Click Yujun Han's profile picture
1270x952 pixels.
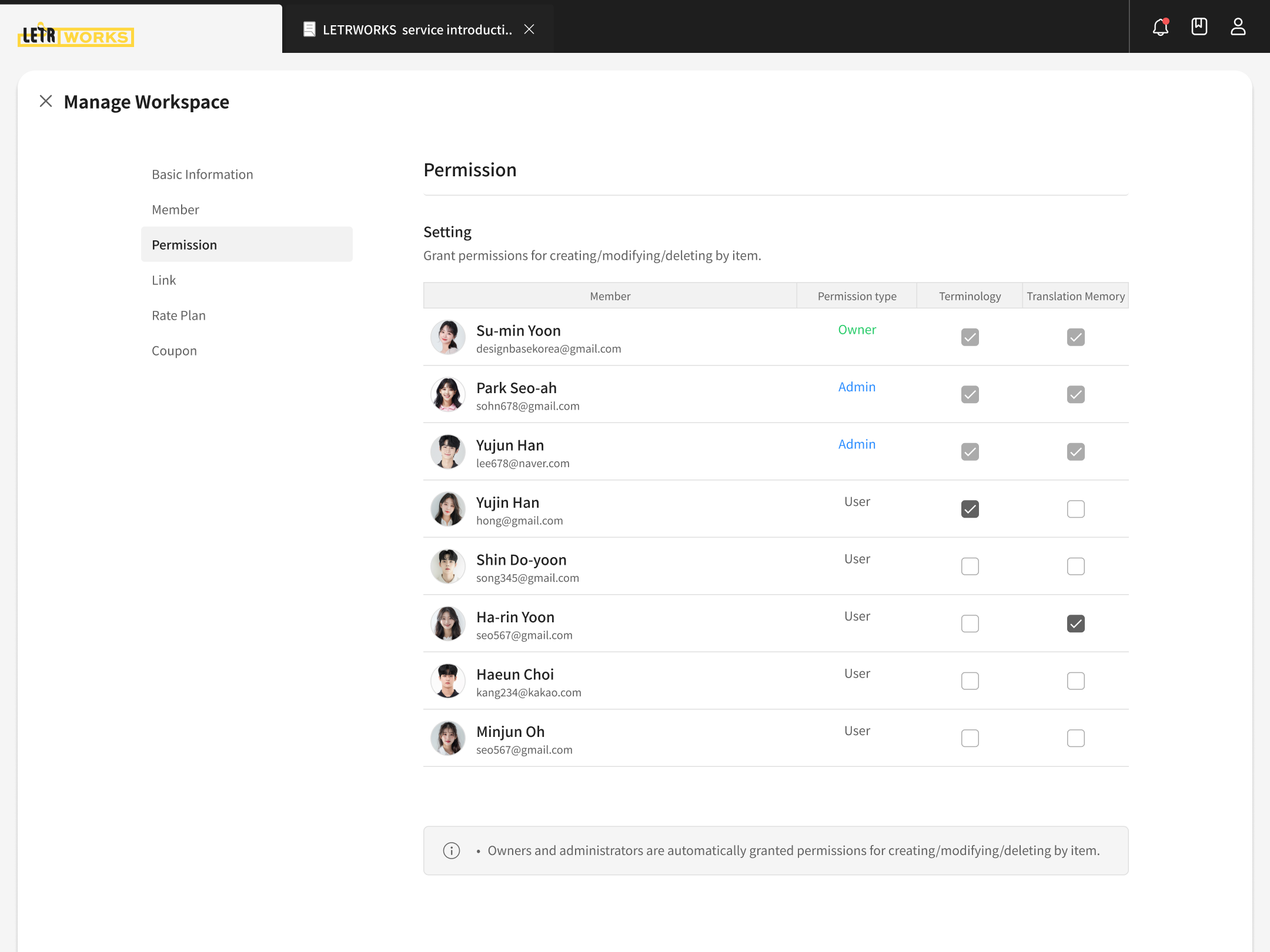click(448, 452)
